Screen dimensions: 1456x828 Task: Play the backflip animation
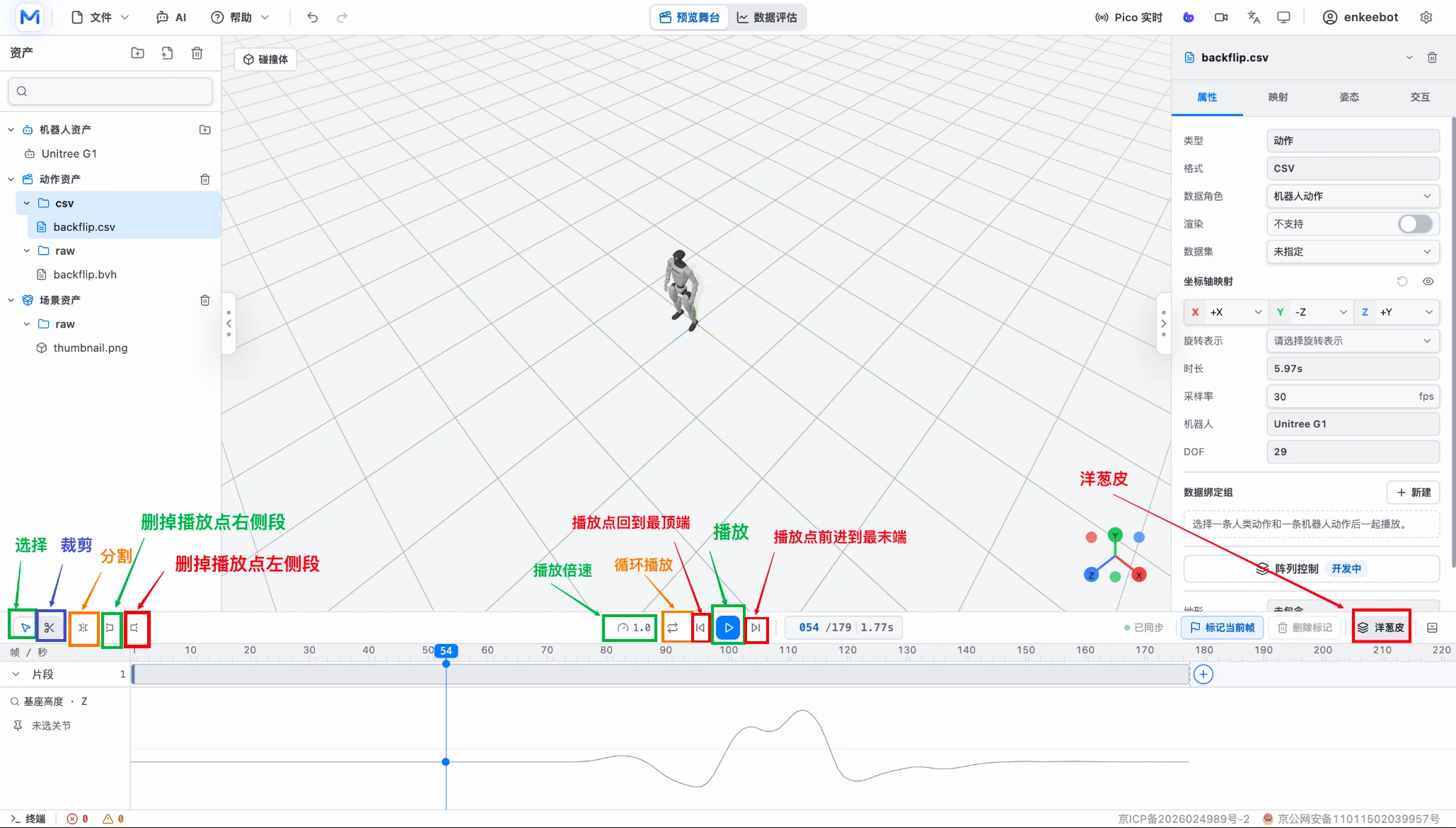pos(728,628)
